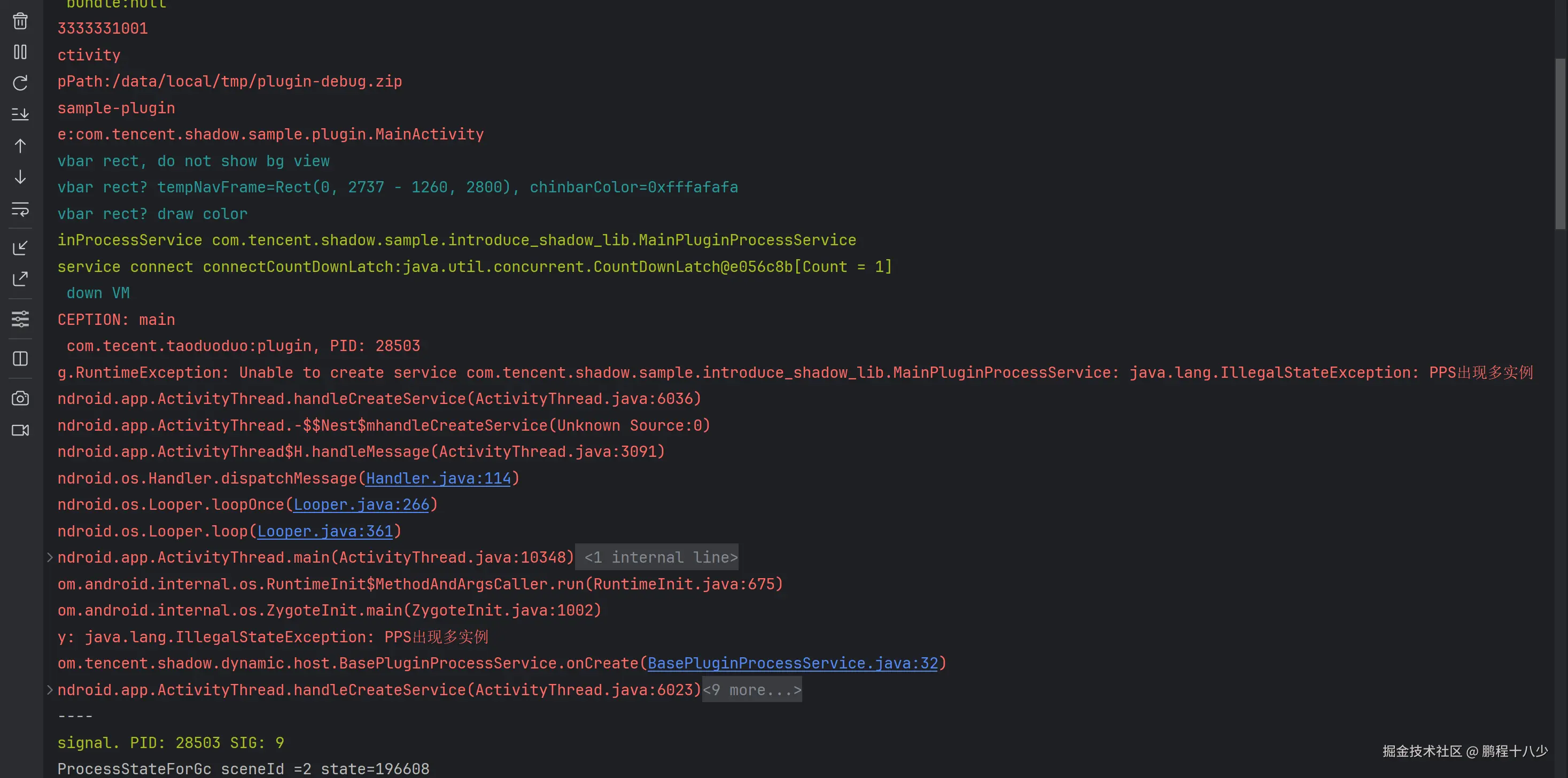The image size is (1568, 778).
Task: Jump to previous occurrence, up arrow
Action: tap(20, 146)
